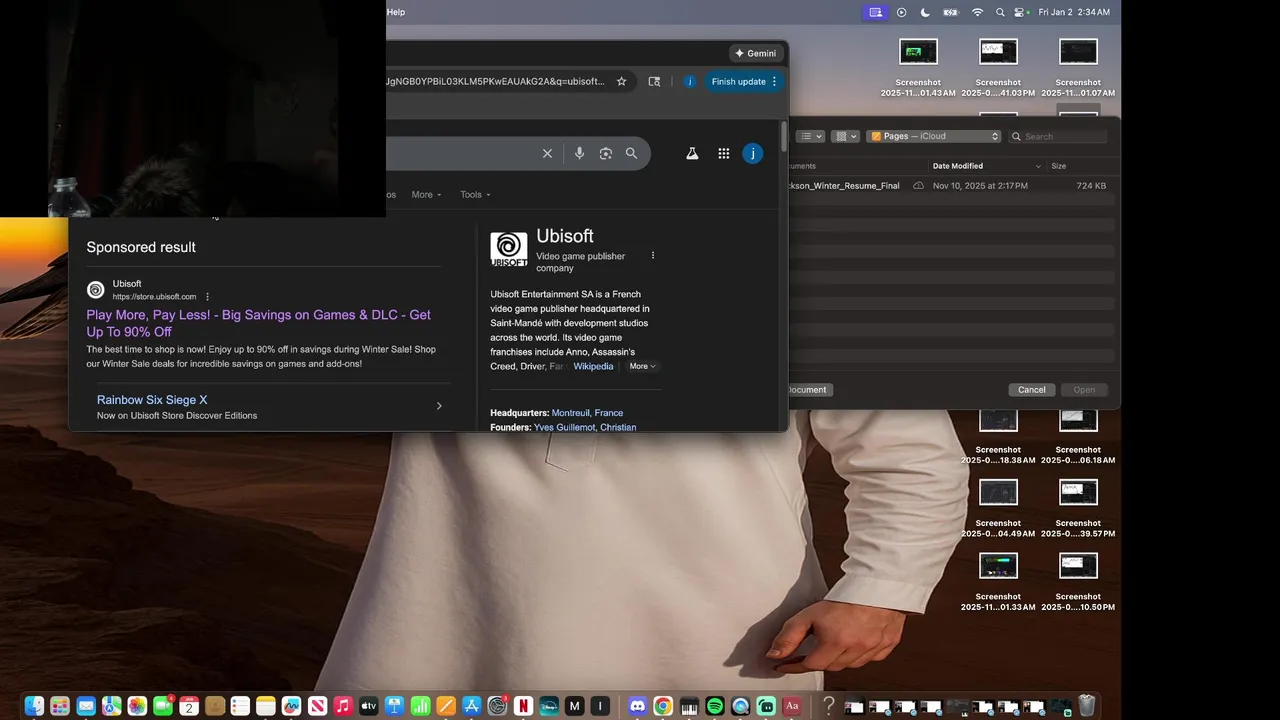This screenshot has height=720, width=1280.
Task: Expand Rainbow Six Siege X sitelink arrow
Action: click(x=439, y=406)
